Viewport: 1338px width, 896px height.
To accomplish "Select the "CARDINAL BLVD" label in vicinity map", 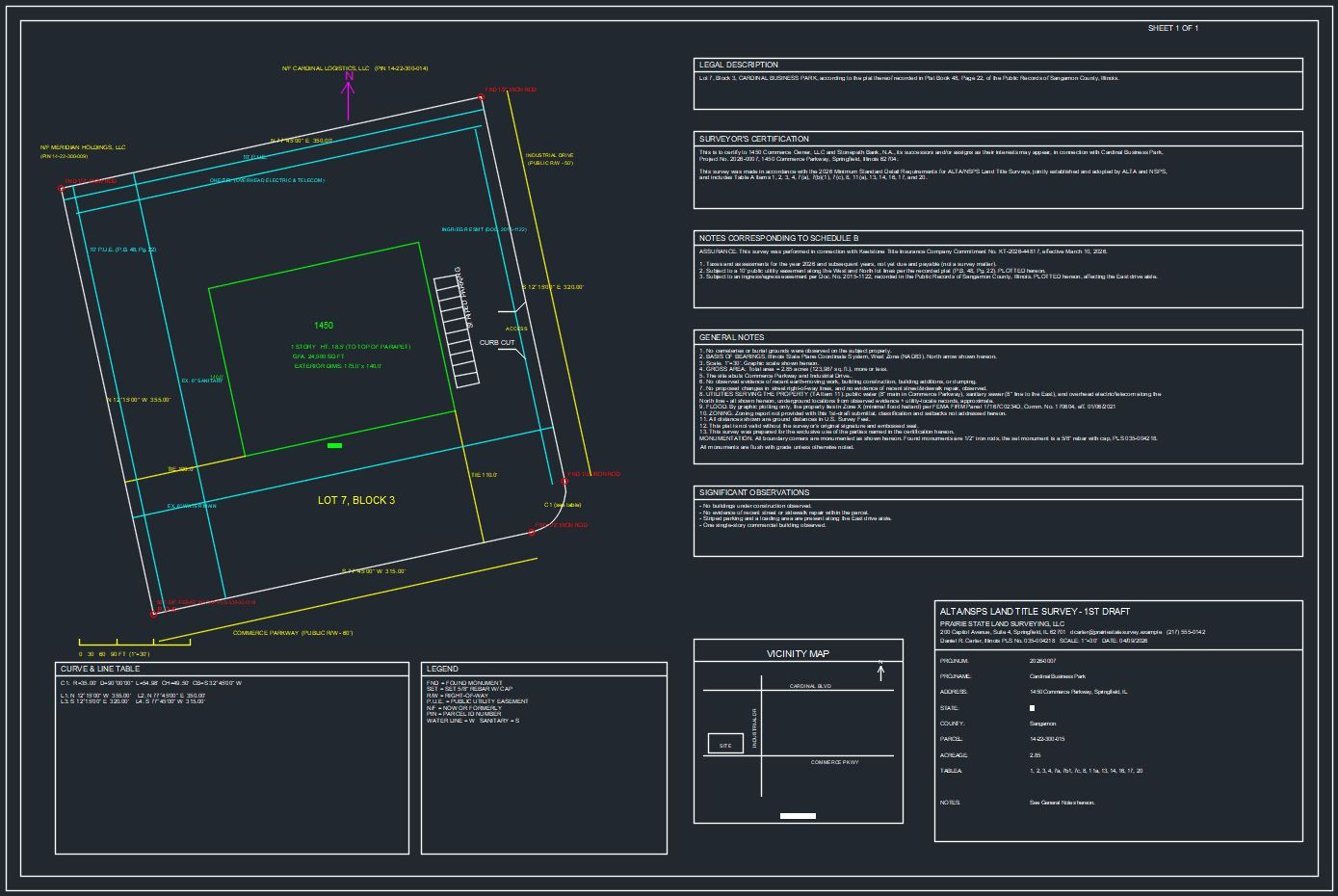I will coord(810,686).
